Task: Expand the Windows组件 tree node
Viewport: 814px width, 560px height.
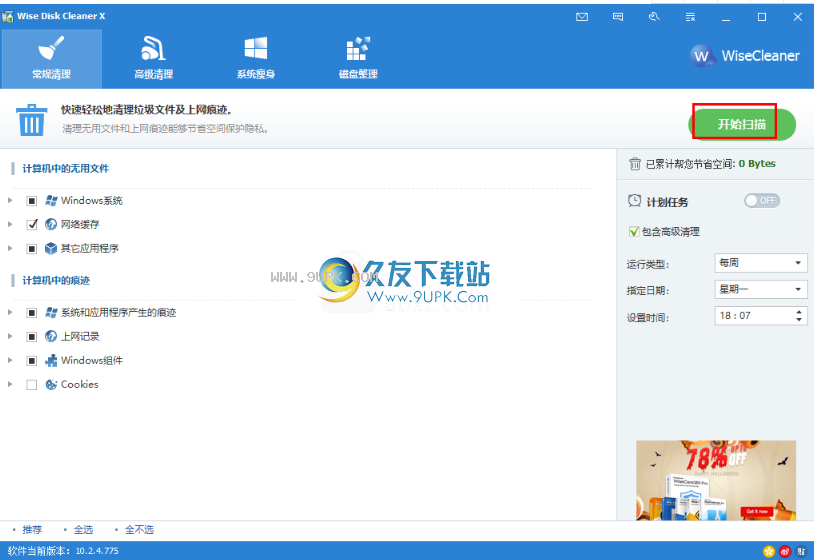Action: coord(10,360)
